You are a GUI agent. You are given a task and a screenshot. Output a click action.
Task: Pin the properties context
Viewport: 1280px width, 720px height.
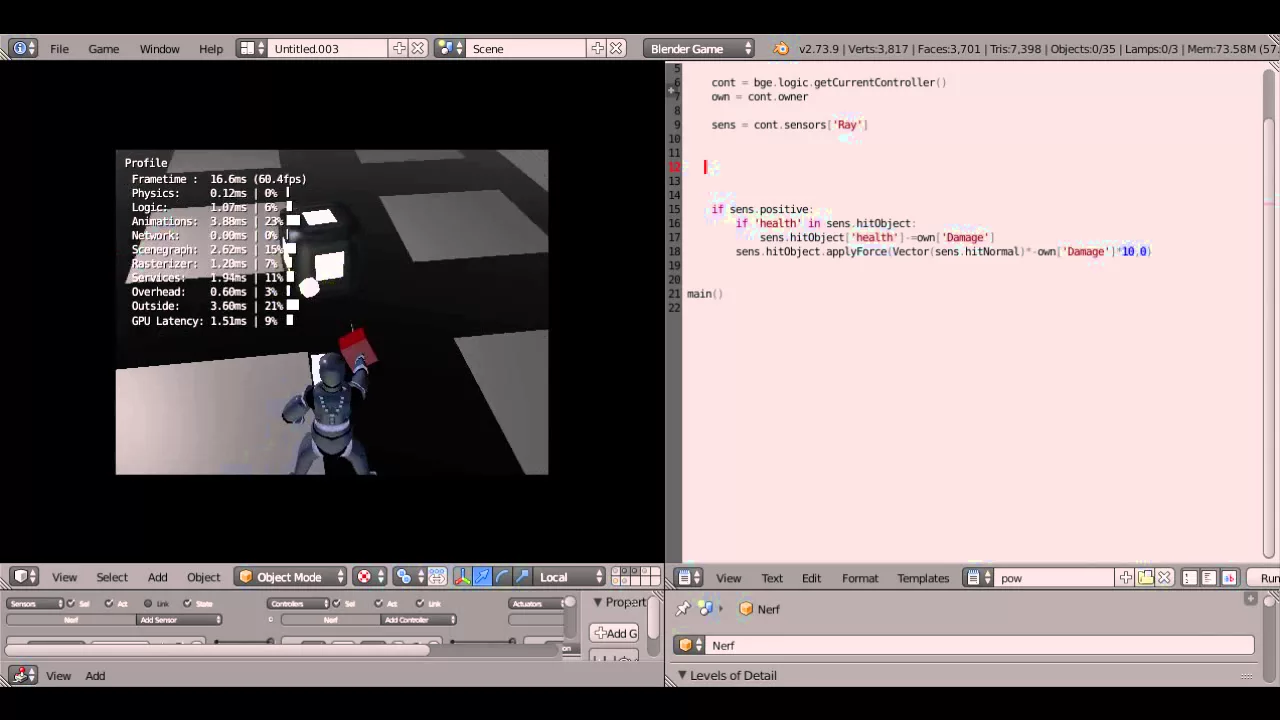point(683,608)
